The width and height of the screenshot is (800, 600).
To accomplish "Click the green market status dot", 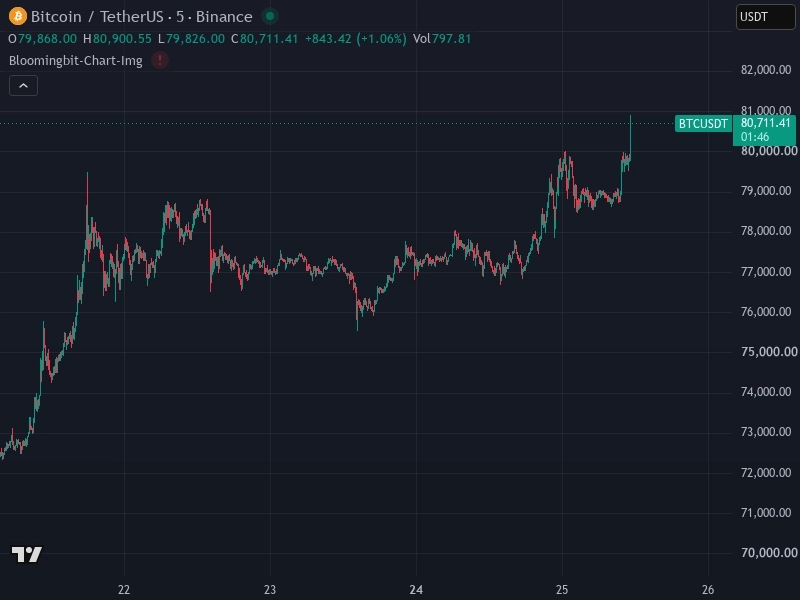I will pyautogui.click(x=270, y=16).
